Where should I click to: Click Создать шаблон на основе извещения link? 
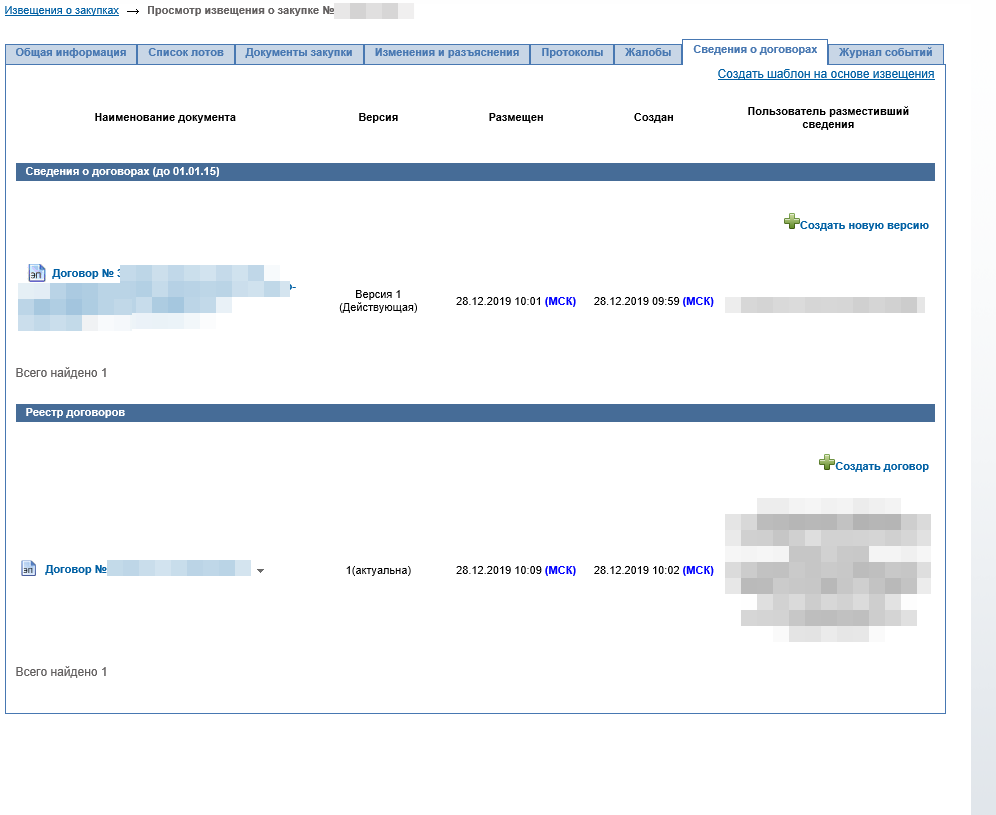click(x=826, y=74)
